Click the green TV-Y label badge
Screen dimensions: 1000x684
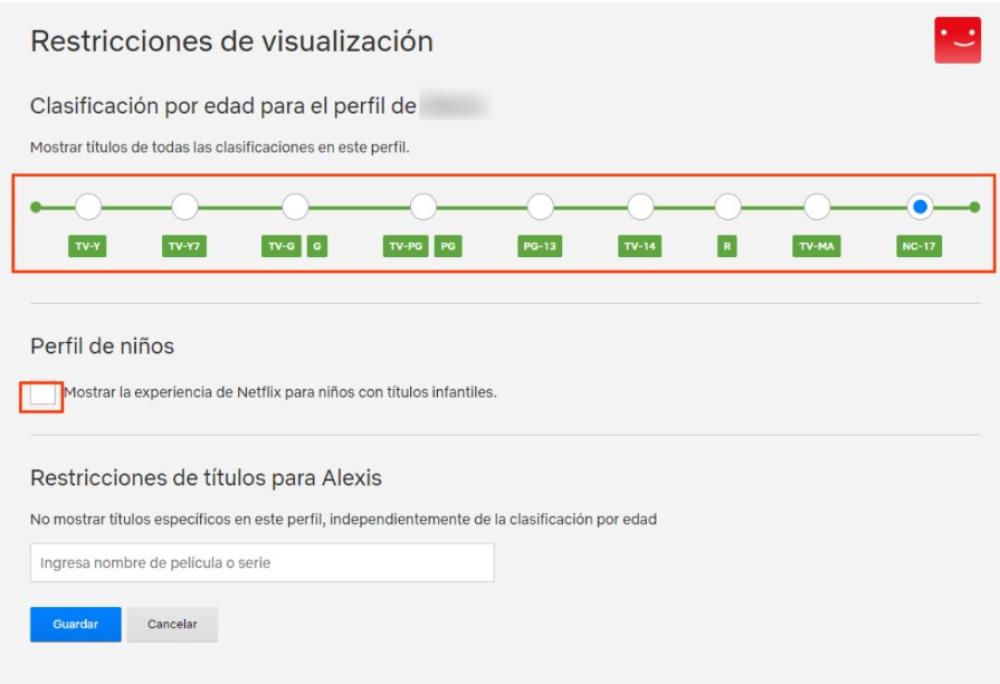click(x=88, y=246)
